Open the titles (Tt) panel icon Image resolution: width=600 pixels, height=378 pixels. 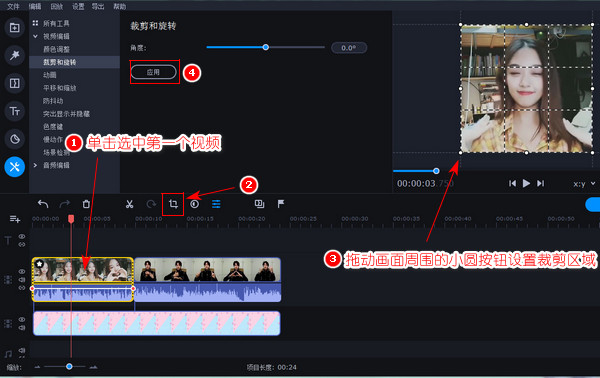tap(15, 111)
